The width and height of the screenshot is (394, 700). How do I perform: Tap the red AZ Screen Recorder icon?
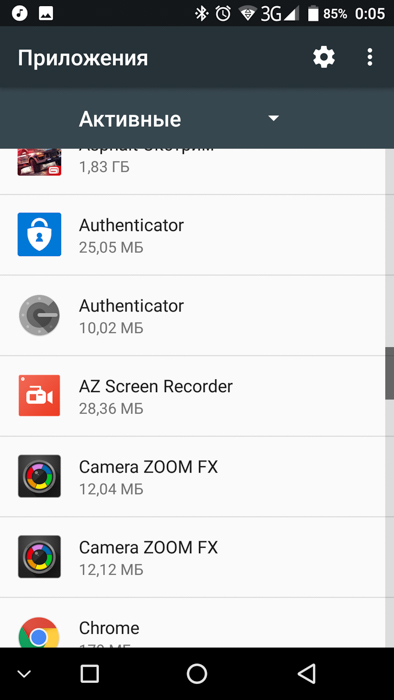[39, 396]
